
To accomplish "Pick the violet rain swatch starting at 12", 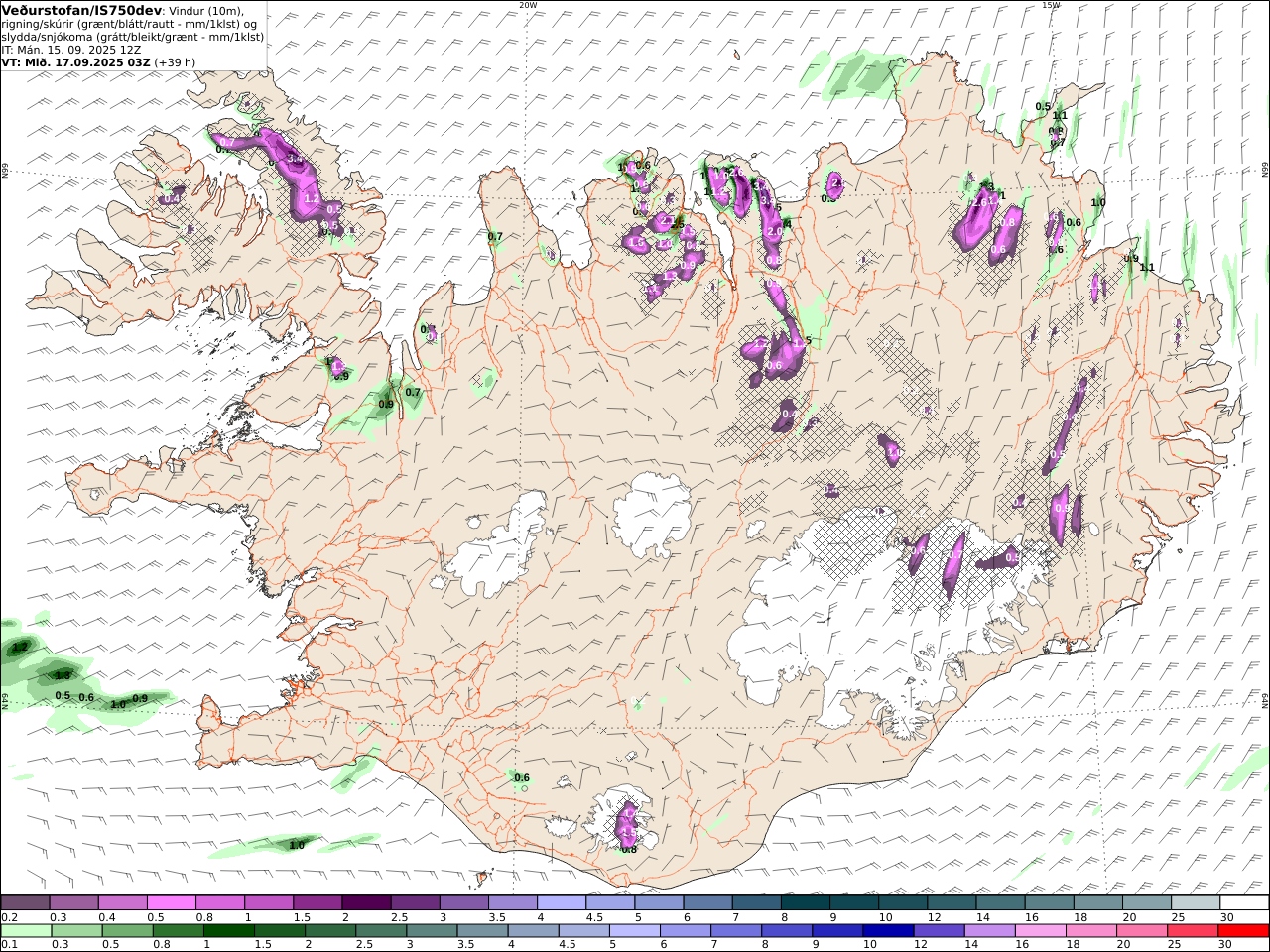I will (x=939, y=930).
